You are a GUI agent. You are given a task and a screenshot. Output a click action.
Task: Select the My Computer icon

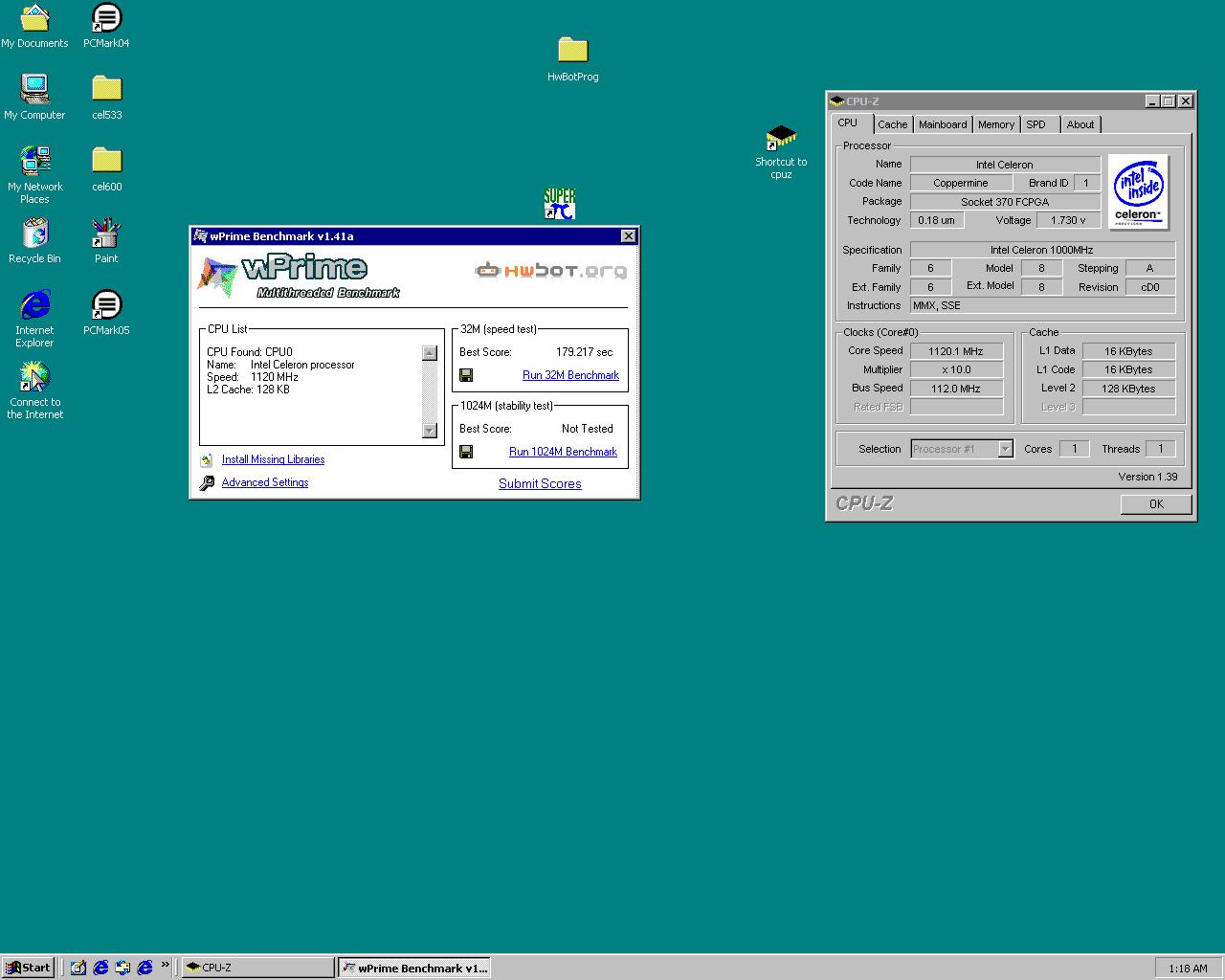pyautogui.click(x=34, y=97)
